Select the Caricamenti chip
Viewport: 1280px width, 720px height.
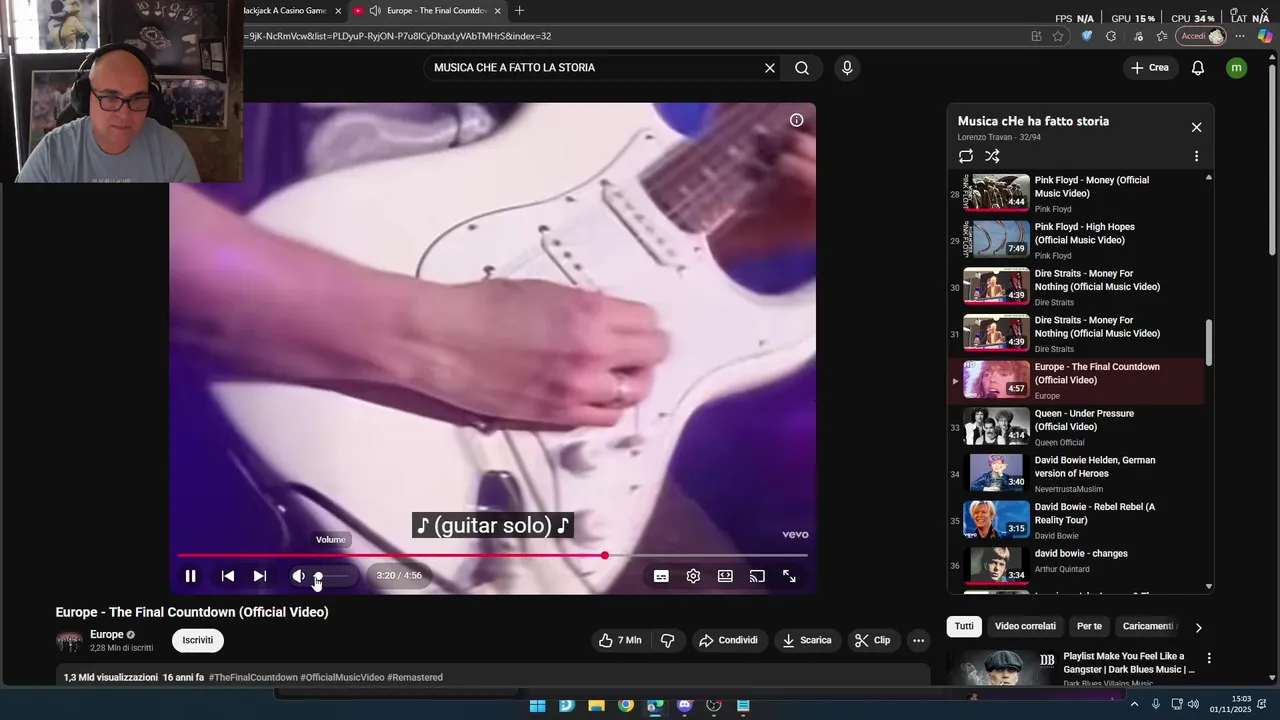(x=1148, y=626)
